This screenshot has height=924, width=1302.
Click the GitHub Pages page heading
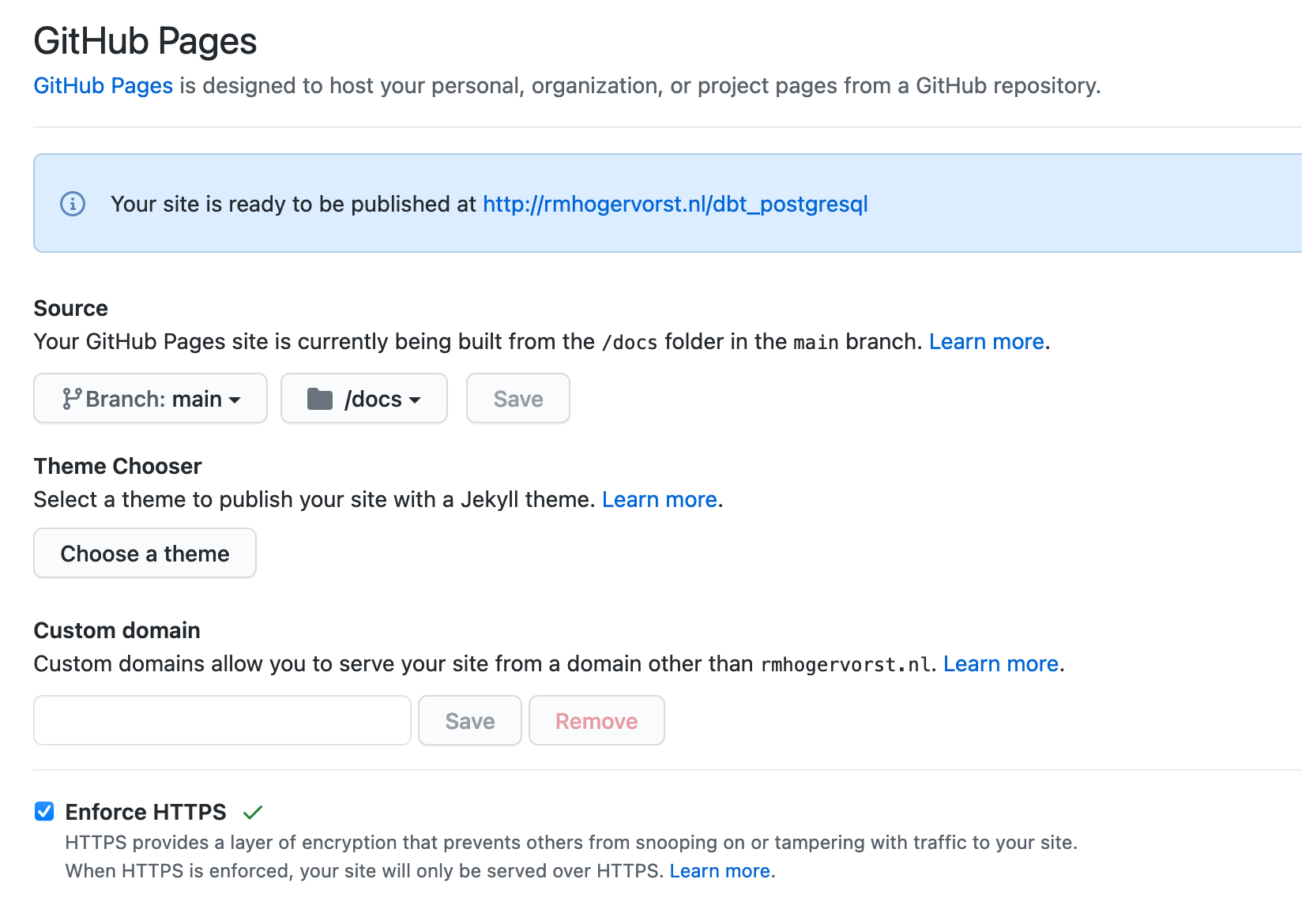(x=145, y=41)
